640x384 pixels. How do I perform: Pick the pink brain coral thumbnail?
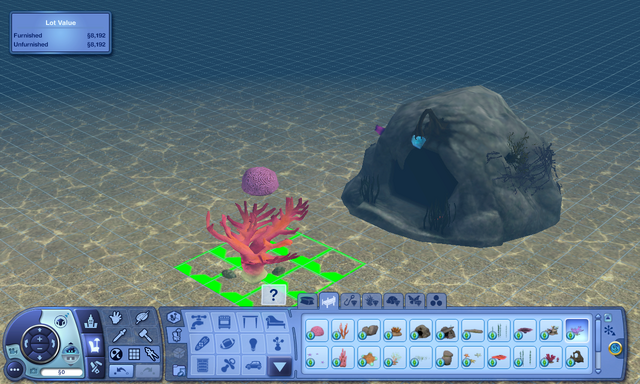tap(316, 331)
